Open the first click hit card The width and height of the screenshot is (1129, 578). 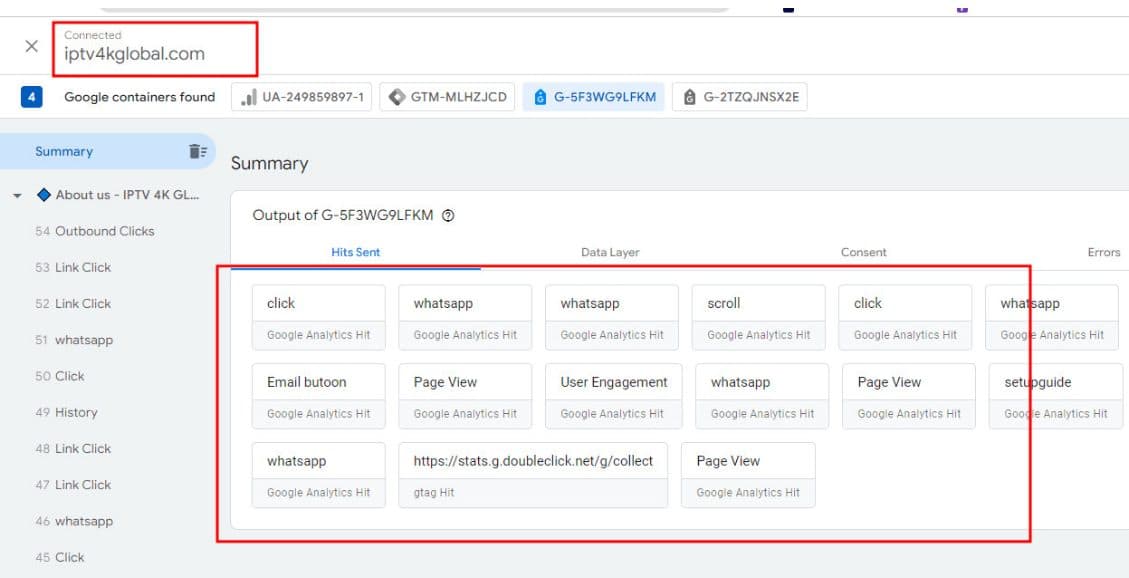tap(319, 317)
